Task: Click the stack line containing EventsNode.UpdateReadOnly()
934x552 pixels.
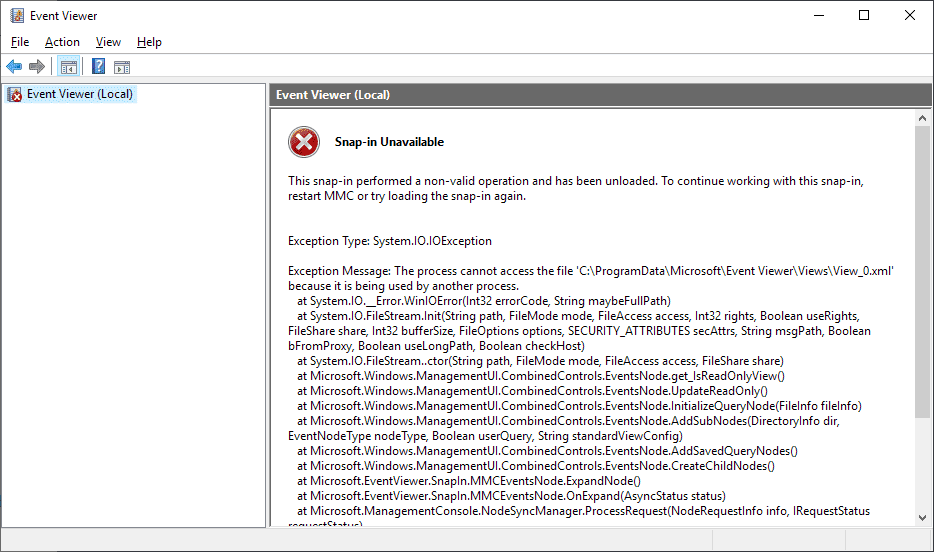Action: point(533,391)
